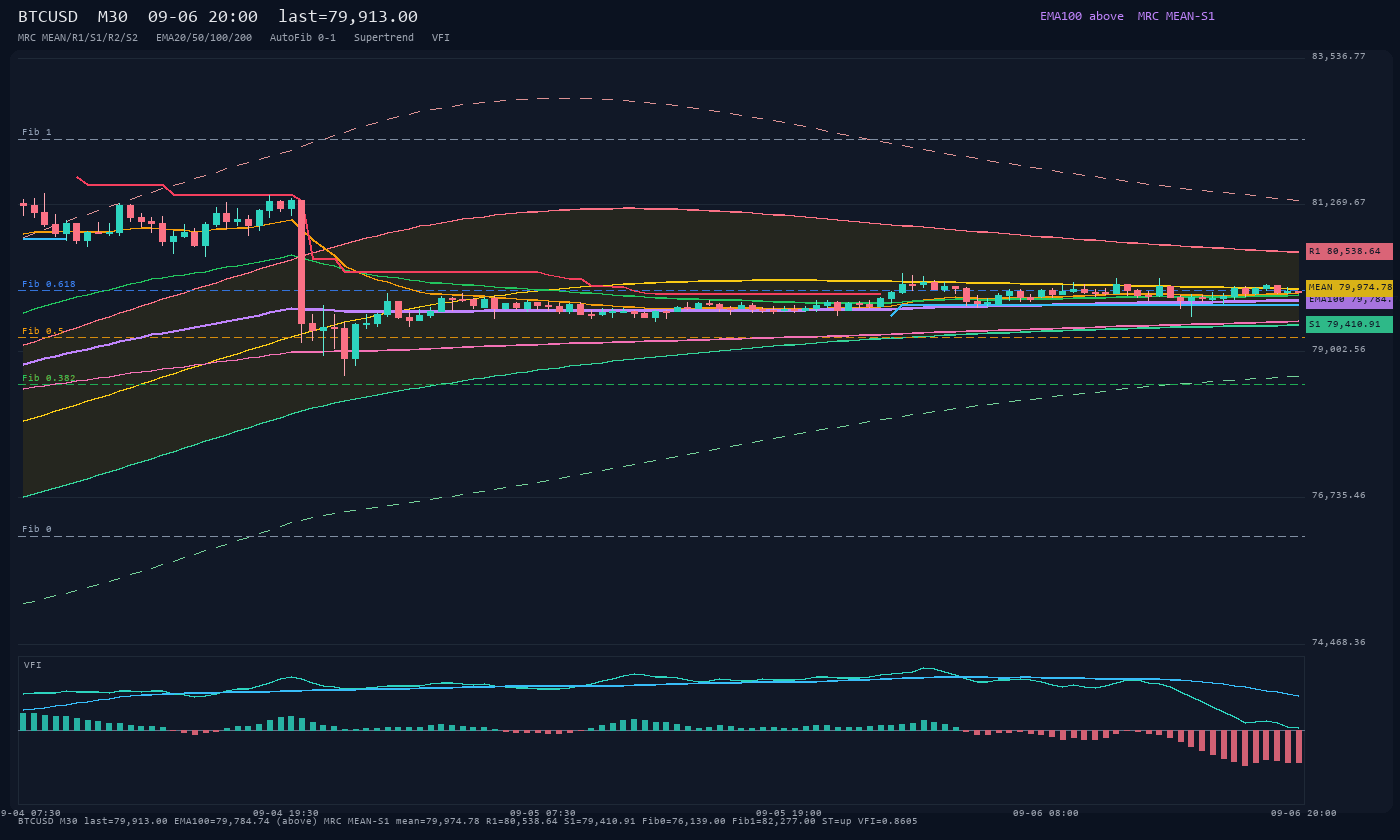Click the R1 80,538.64 price tag
This screenshot has width=1400, height=840.
click(x=1349, y=251)
